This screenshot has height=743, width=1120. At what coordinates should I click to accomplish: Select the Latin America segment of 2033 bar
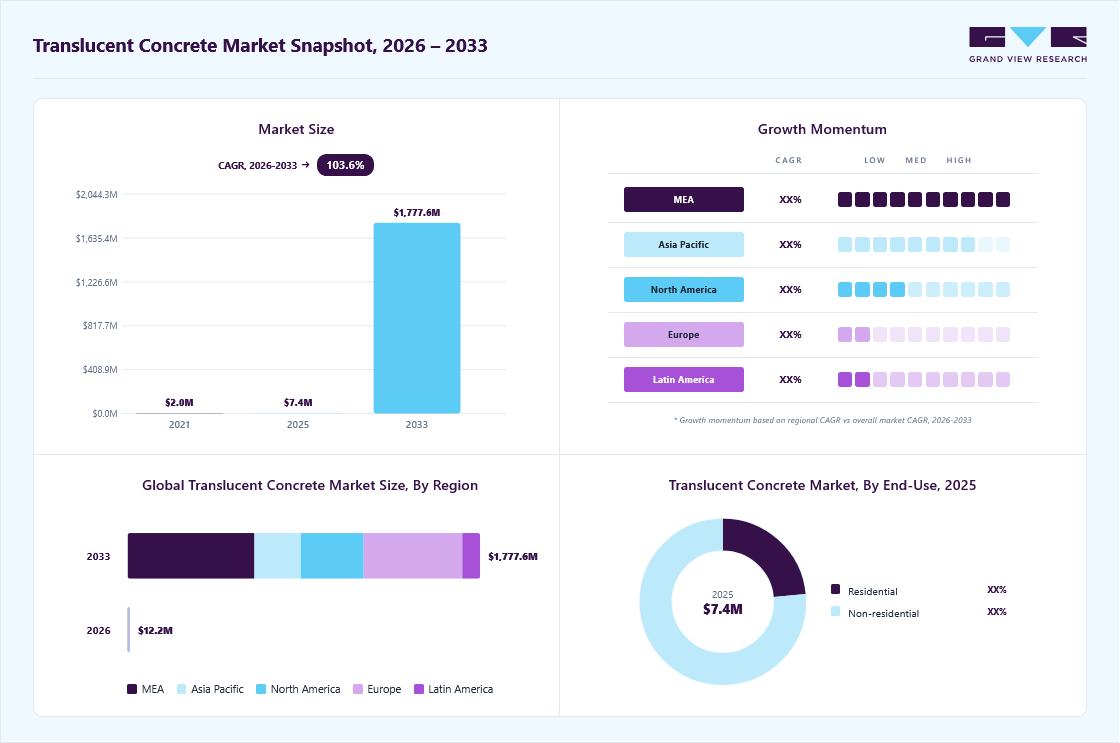471,556
